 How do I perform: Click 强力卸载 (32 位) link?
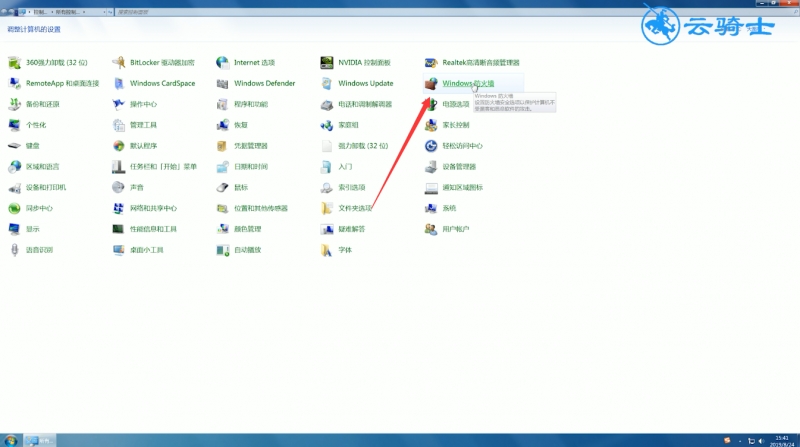[363, 146]
